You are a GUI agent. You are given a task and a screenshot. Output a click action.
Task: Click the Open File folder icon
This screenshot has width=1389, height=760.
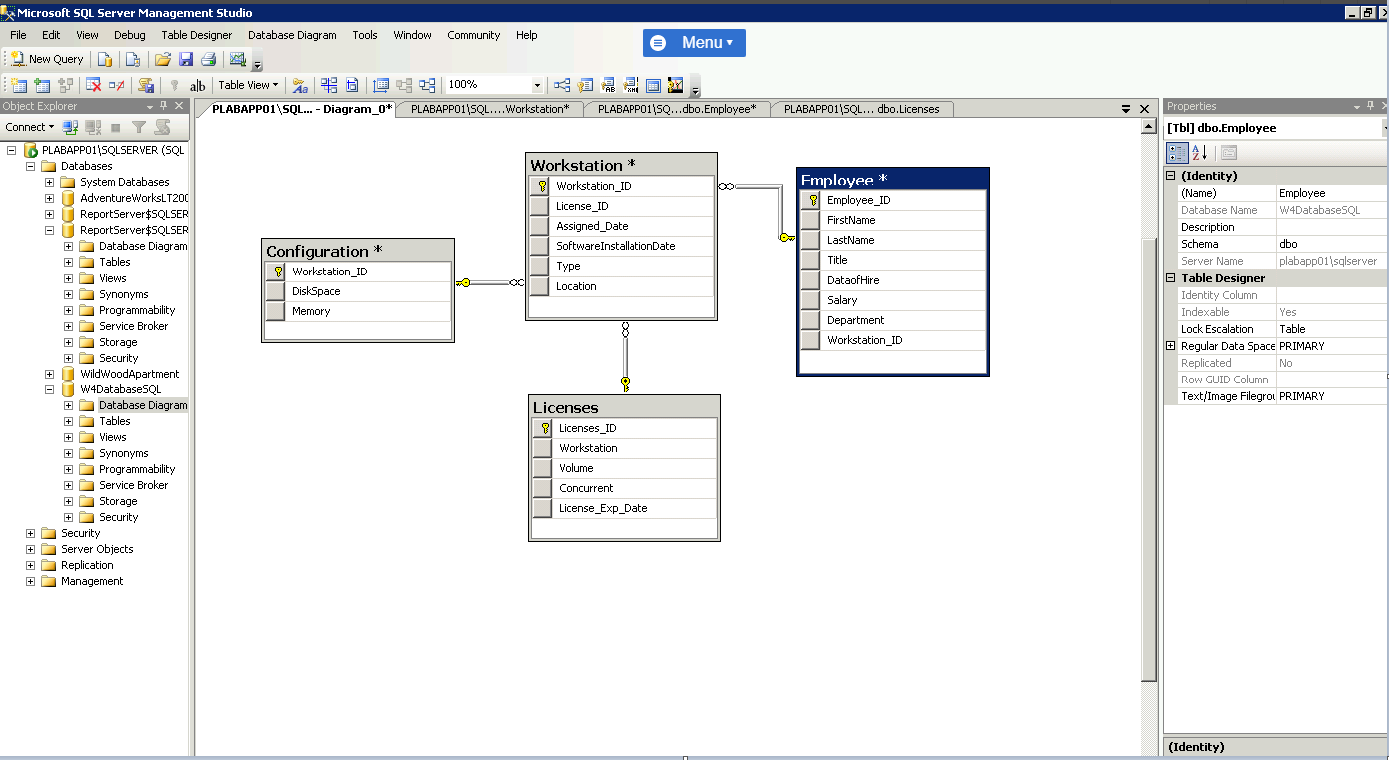pos(162,59)
